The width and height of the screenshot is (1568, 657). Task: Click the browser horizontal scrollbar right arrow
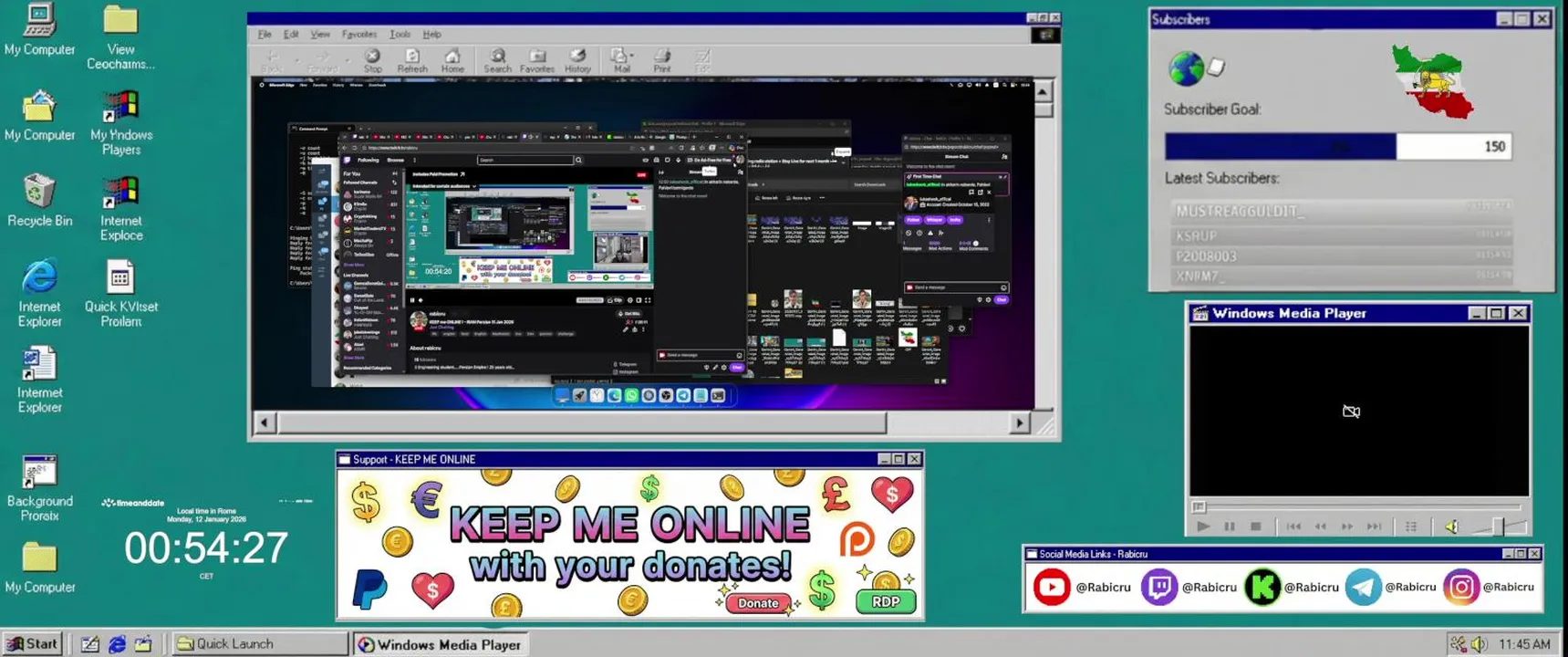coord(1019,422)
